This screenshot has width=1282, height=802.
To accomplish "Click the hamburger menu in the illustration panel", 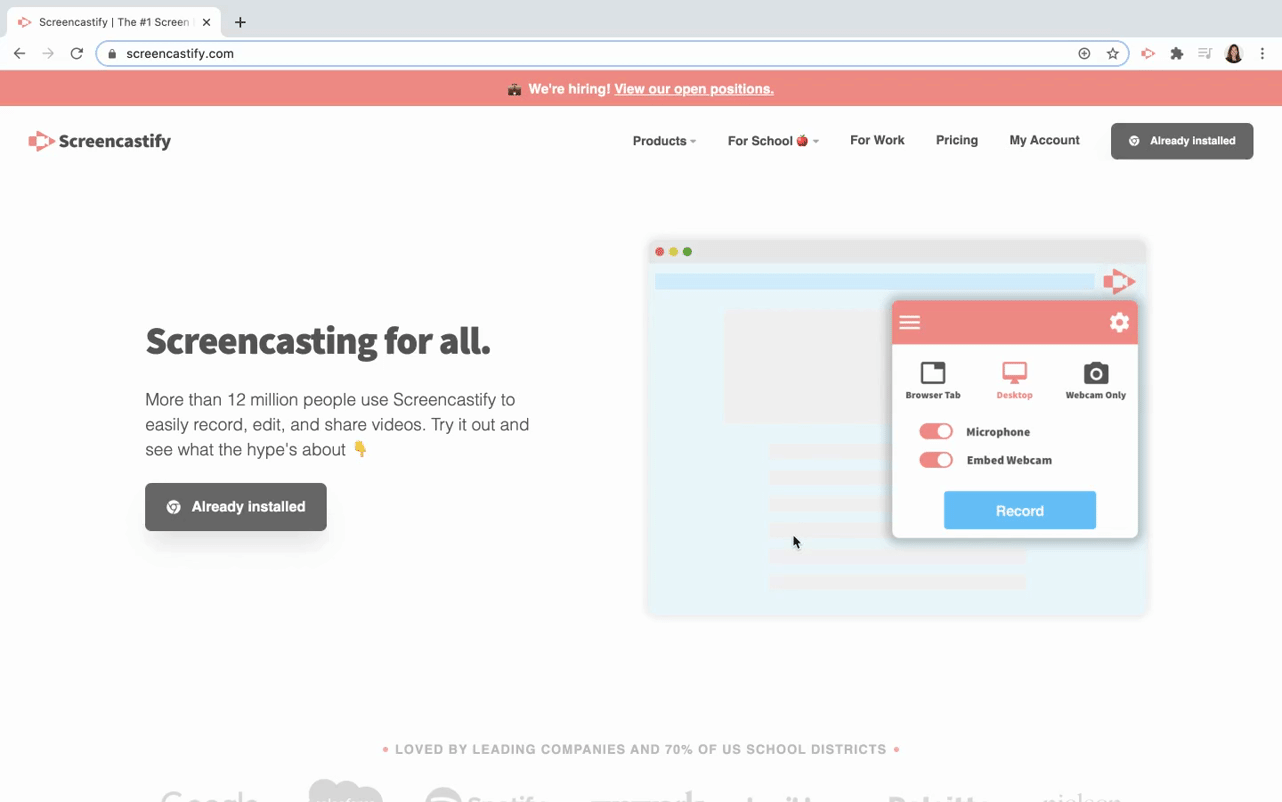I will click(909, 322).
